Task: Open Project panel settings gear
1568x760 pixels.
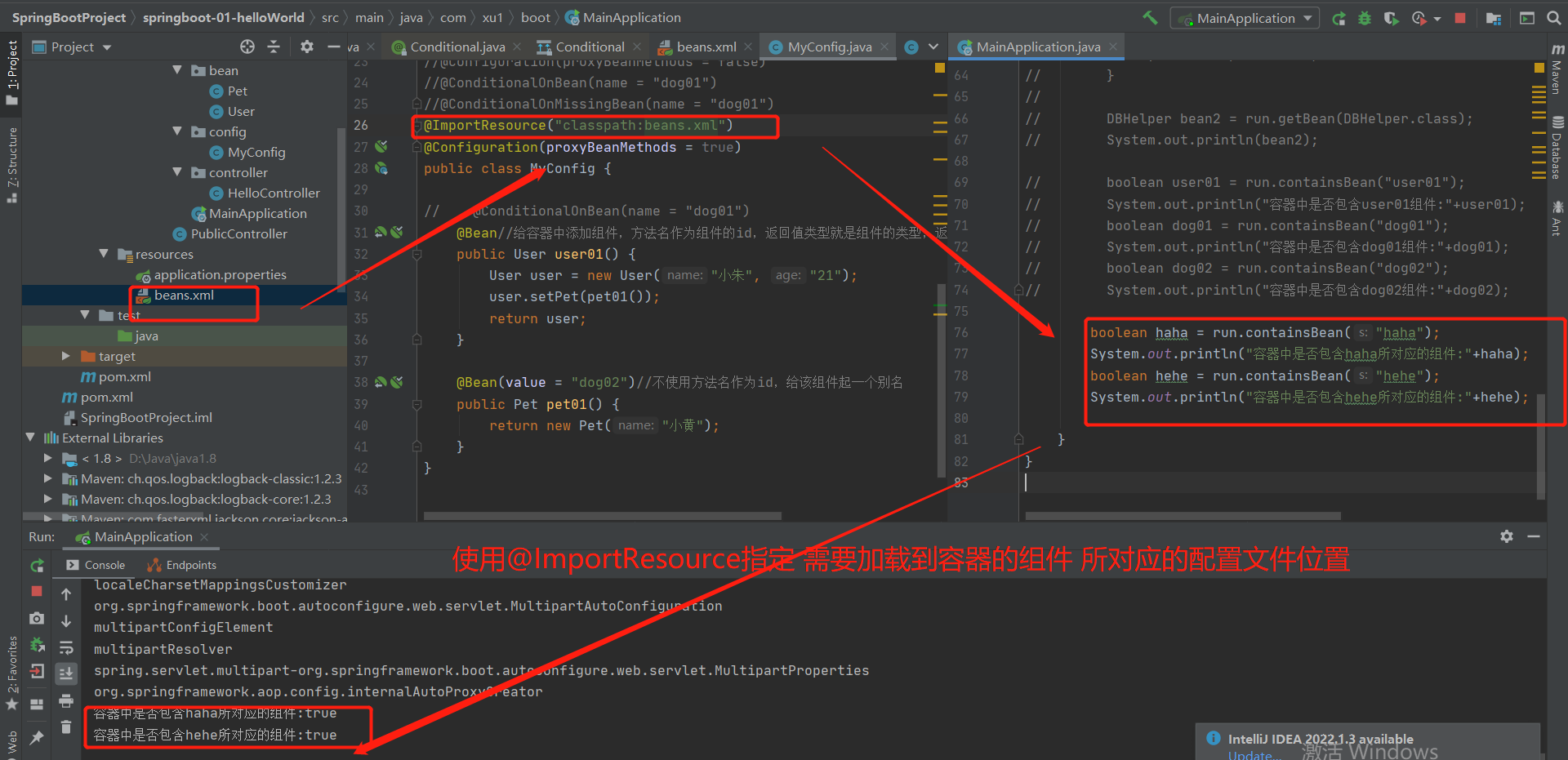Action: click(307, 47)
